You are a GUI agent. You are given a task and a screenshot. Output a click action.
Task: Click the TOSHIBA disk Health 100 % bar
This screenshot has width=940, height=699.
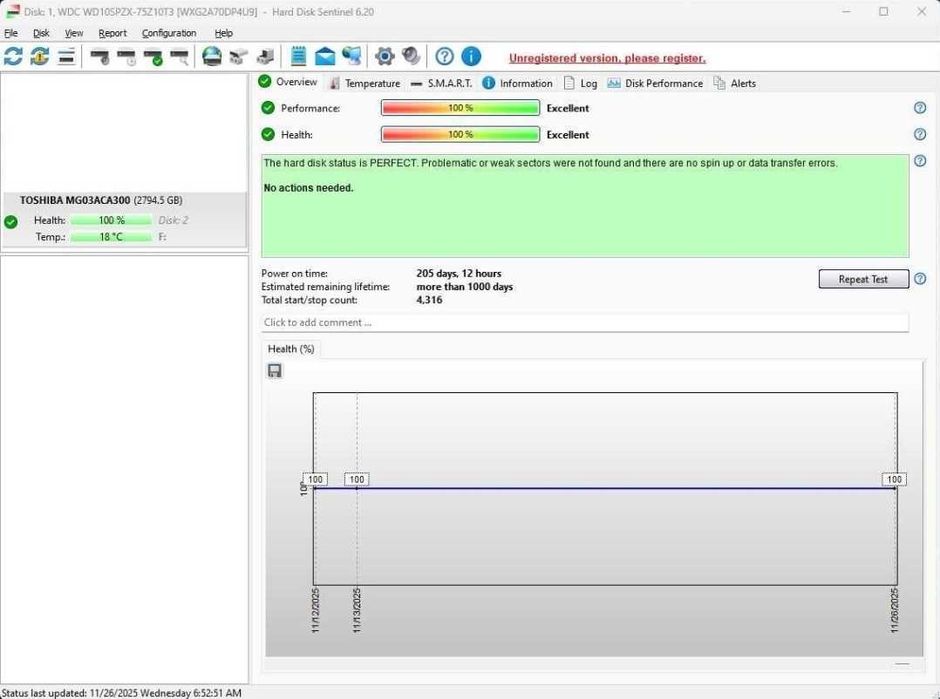click(111, 221)
